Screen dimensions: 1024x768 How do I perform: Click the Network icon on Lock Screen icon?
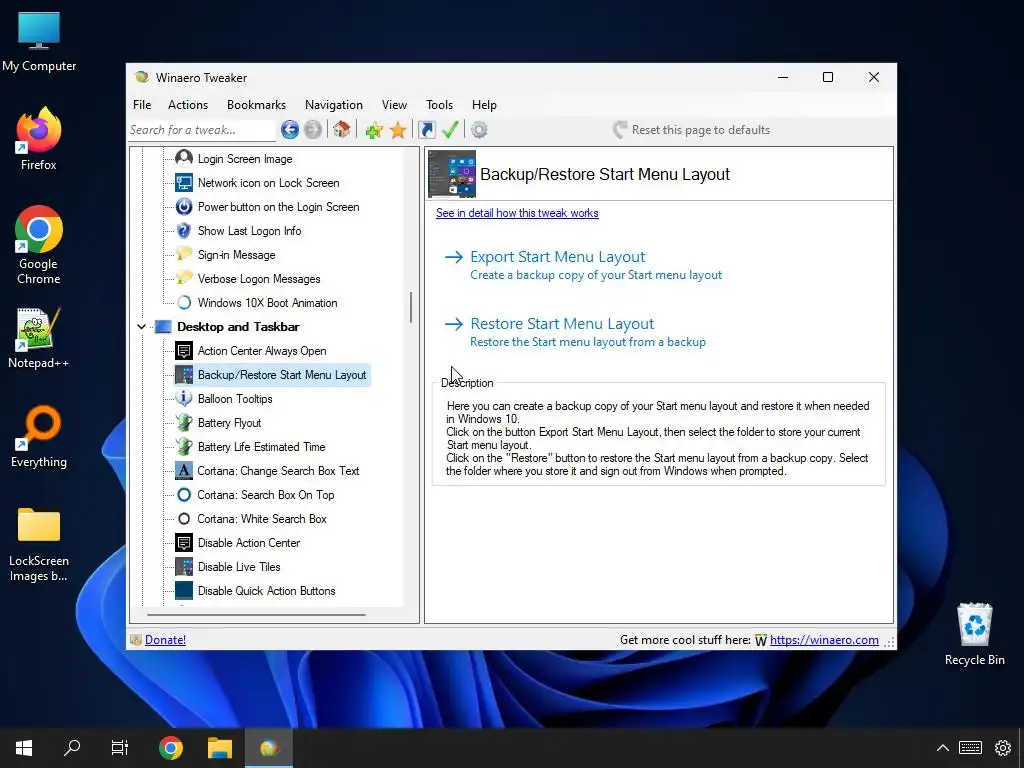184,182
